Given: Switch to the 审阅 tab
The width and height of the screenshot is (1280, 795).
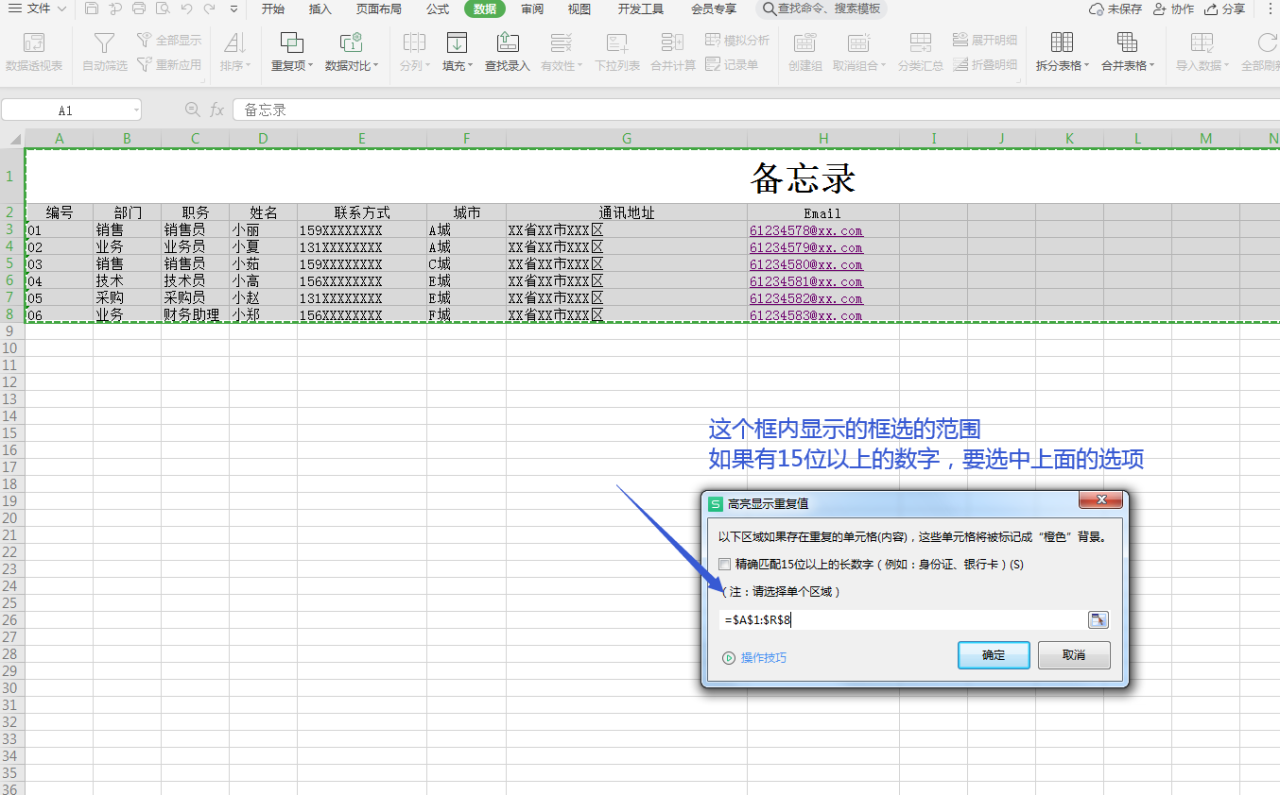Looking at the screenshot, I should click(532, 9).
